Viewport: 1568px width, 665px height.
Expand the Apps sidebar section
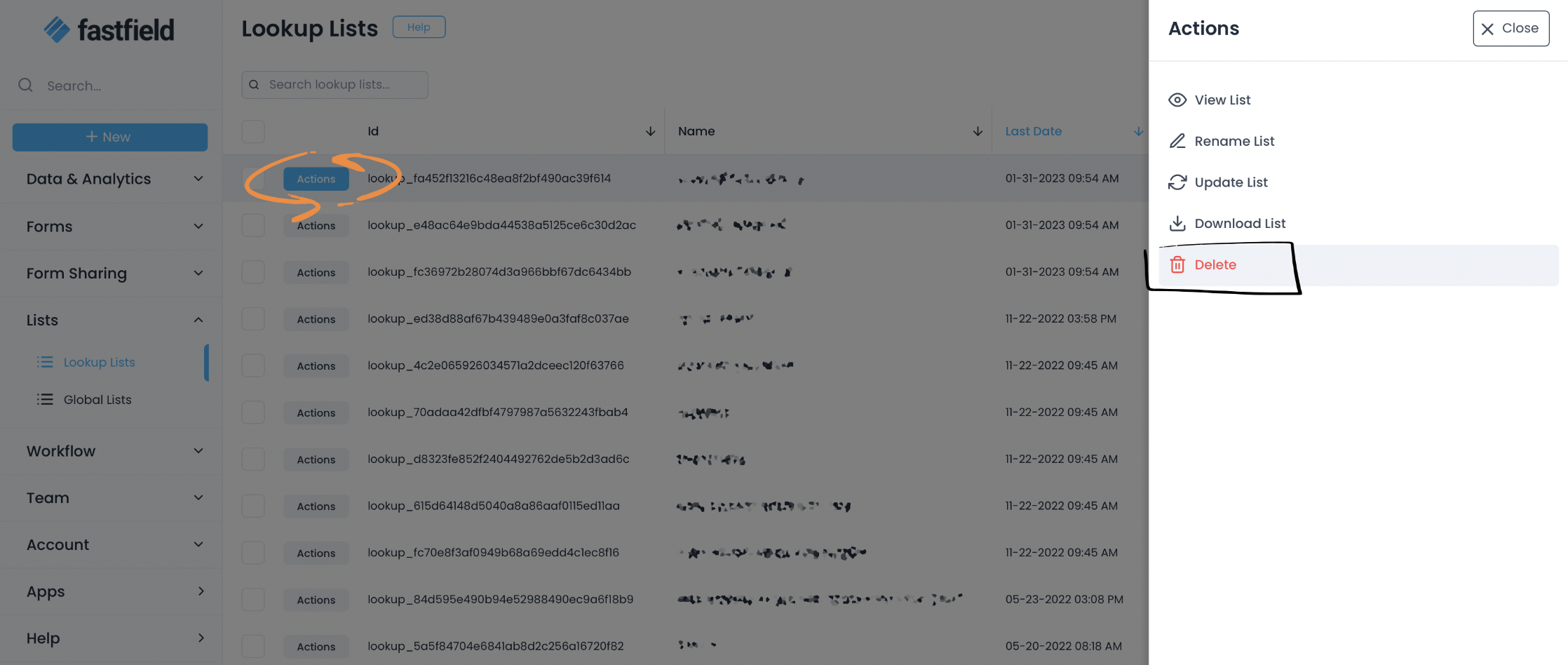click(201, 591)
